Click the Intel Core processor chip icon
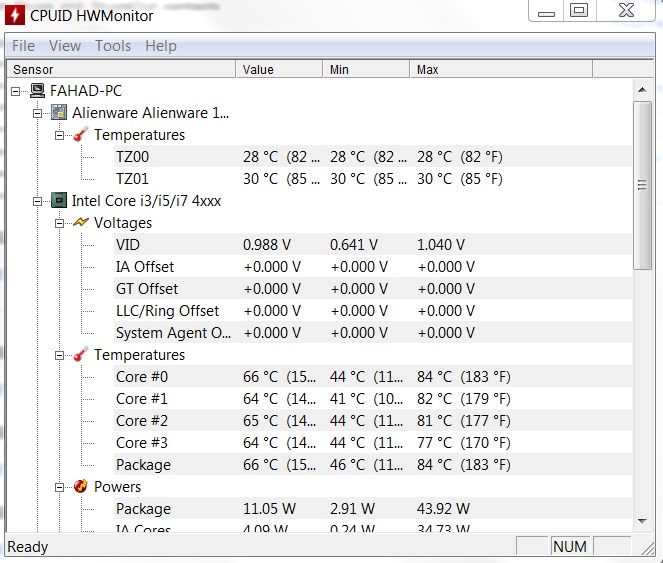The width and height of the screenshot is (663, 563). coord(59,200)
